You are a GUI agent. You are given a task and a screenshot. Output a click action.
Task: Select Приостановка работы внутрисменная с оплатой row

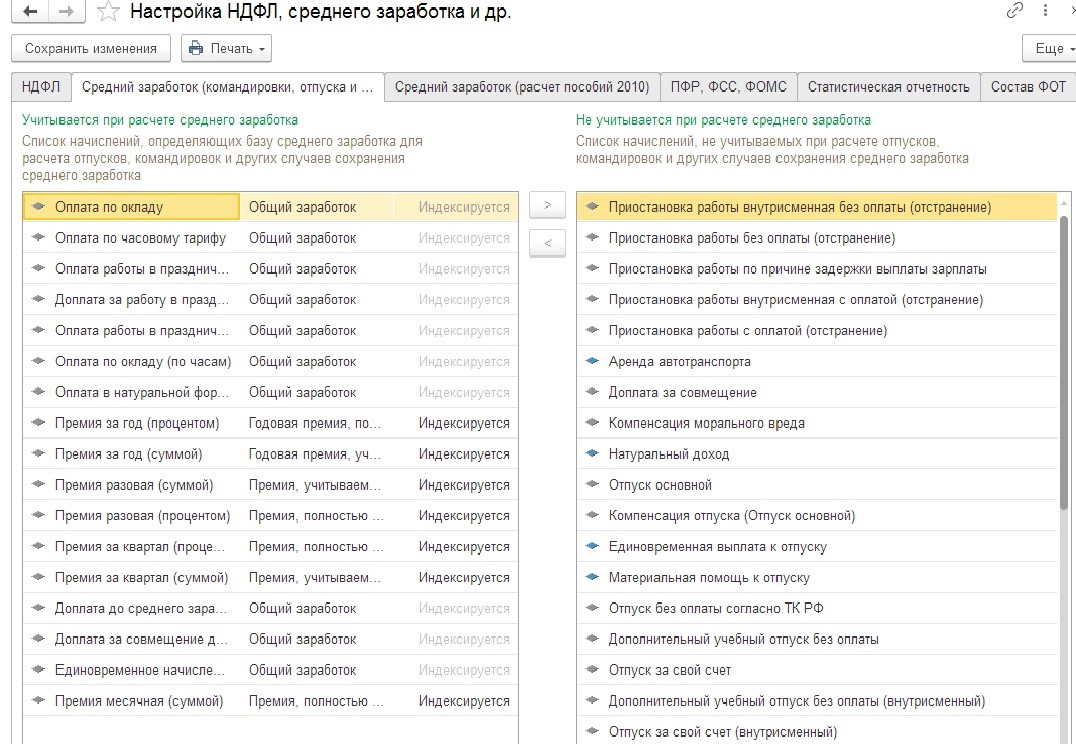pyautogui.click(x=817, y=300)
